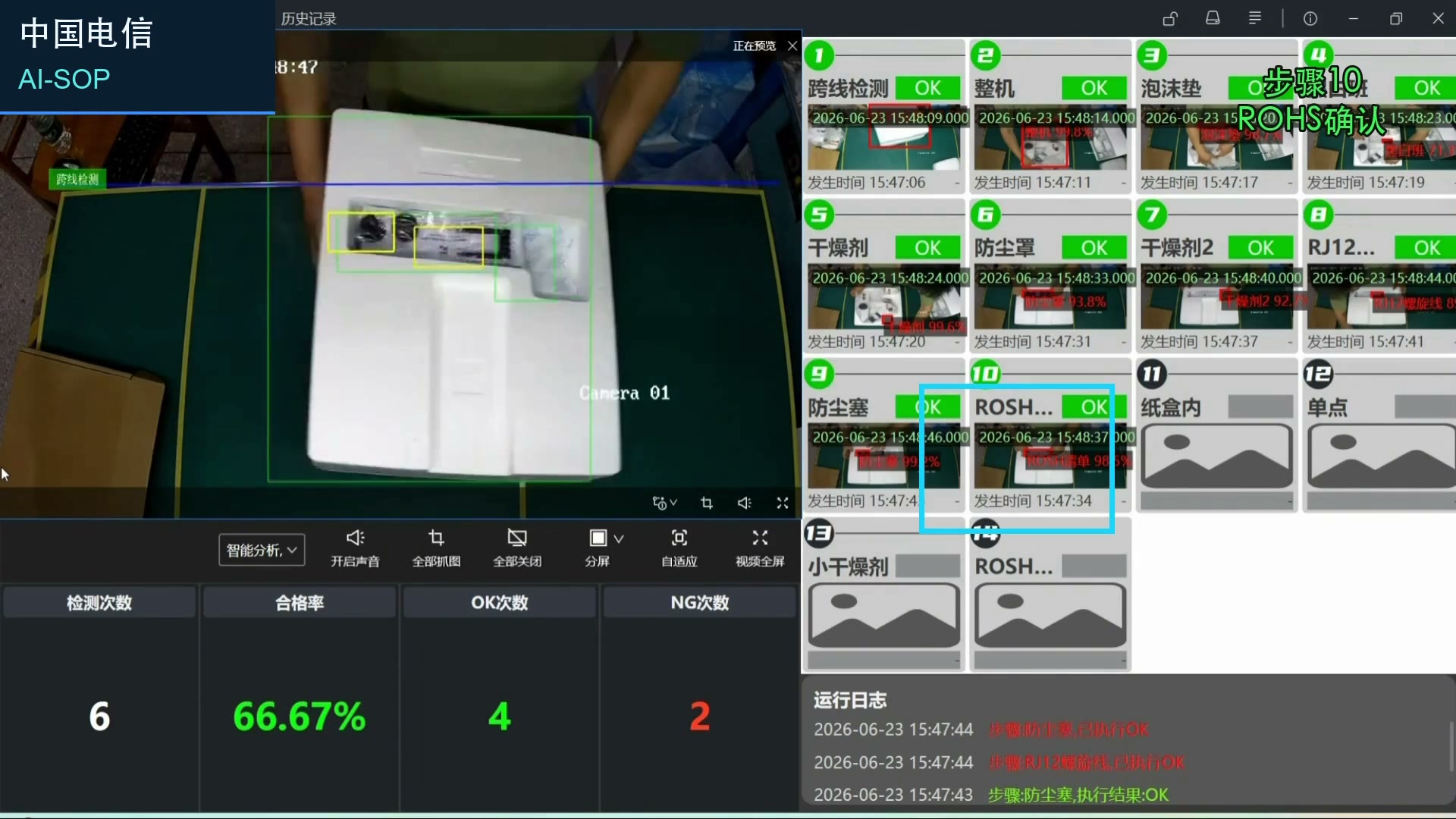The width and height of the screenshot is (1456, 819).
Task: Toggle 开启声音 sound button
Action: pos(355,548)
